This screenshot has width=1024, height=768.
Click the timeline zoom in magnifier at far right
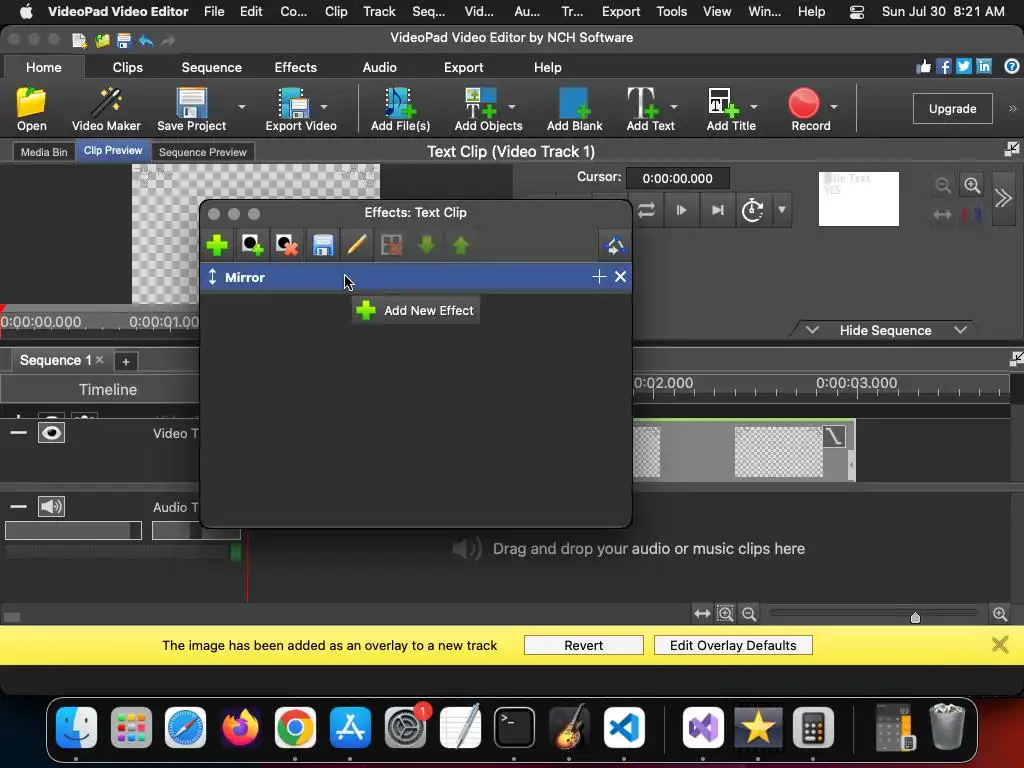click(1000, 614)
